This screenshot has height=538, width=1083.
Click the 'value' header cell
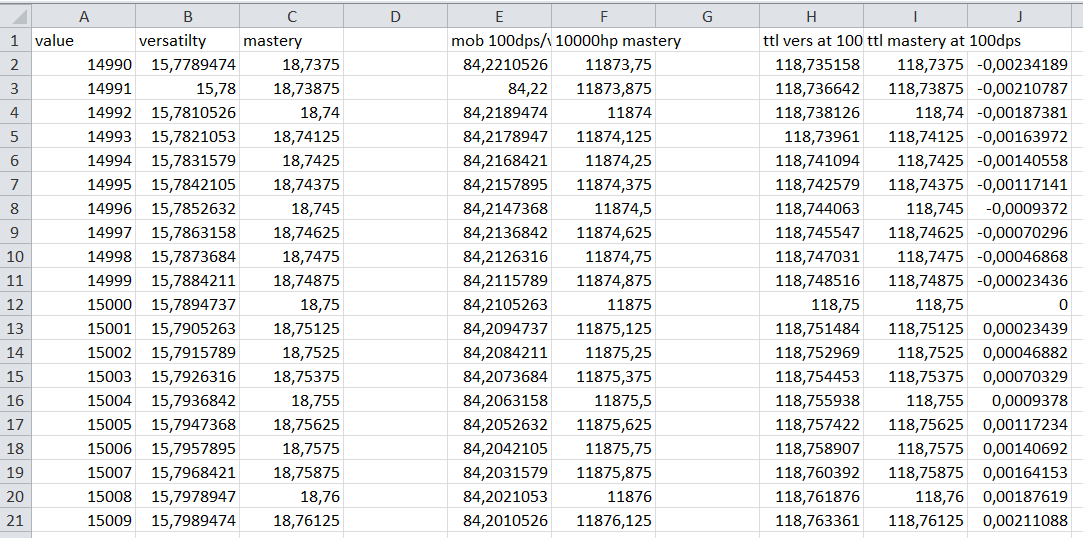point(83,41)
